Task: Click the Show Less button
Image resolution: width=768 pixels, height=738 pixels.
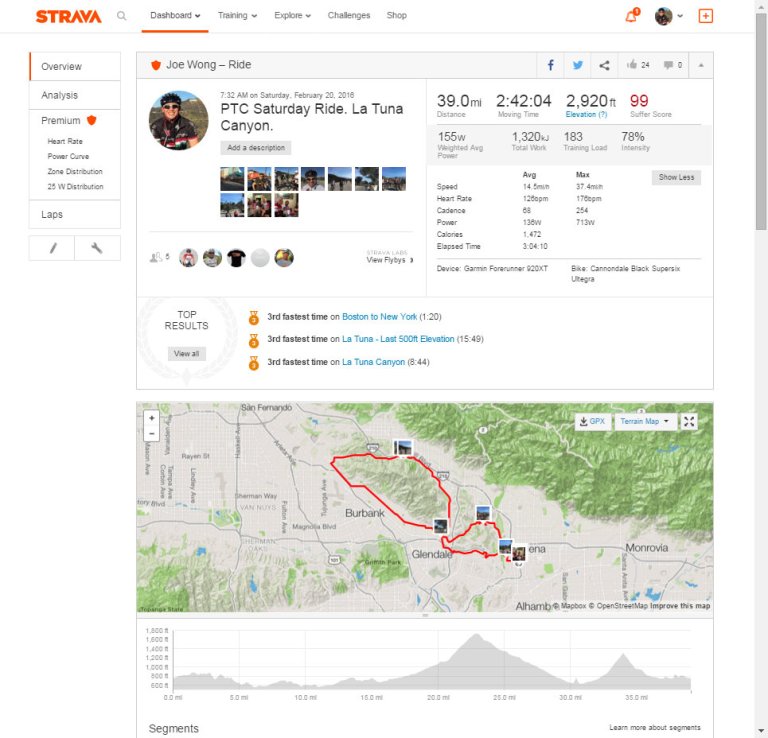Action: click(x=677, y=177)
